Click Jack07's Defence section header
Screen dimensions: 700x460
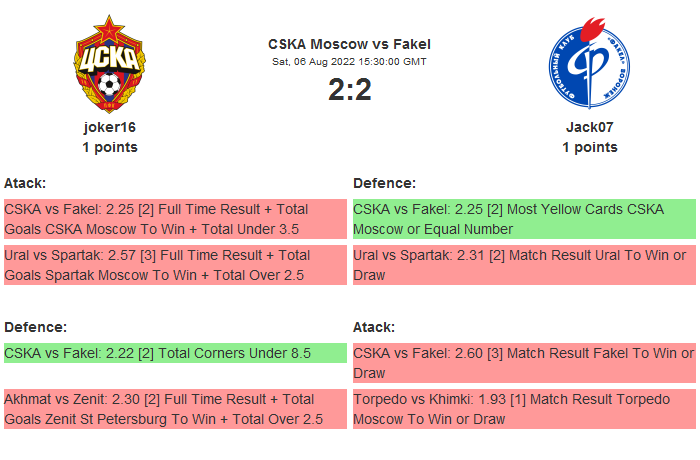pyautogui.click(x=384, y=183)
